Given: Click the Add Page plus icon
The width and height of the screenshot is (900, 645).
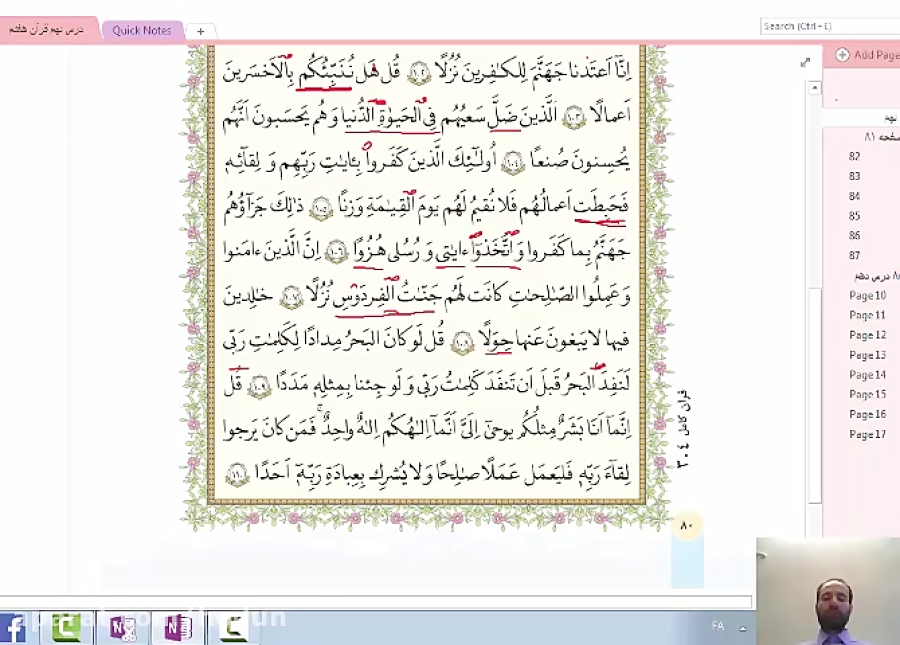Looking at the screenshot, I should (x=841, y=55).
